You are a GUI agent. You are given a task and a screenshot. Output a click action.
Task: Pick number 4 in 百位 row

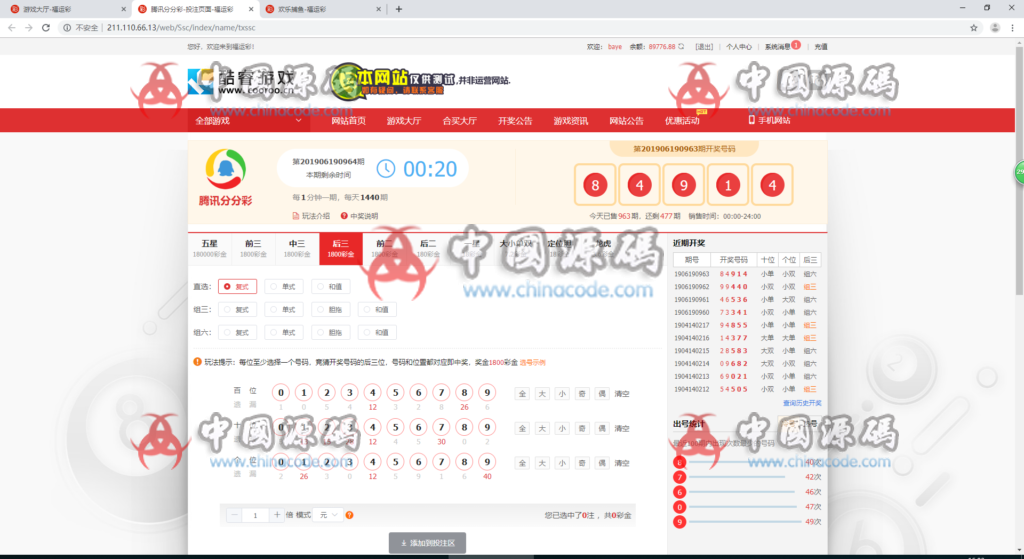click(x=373, y=392)
